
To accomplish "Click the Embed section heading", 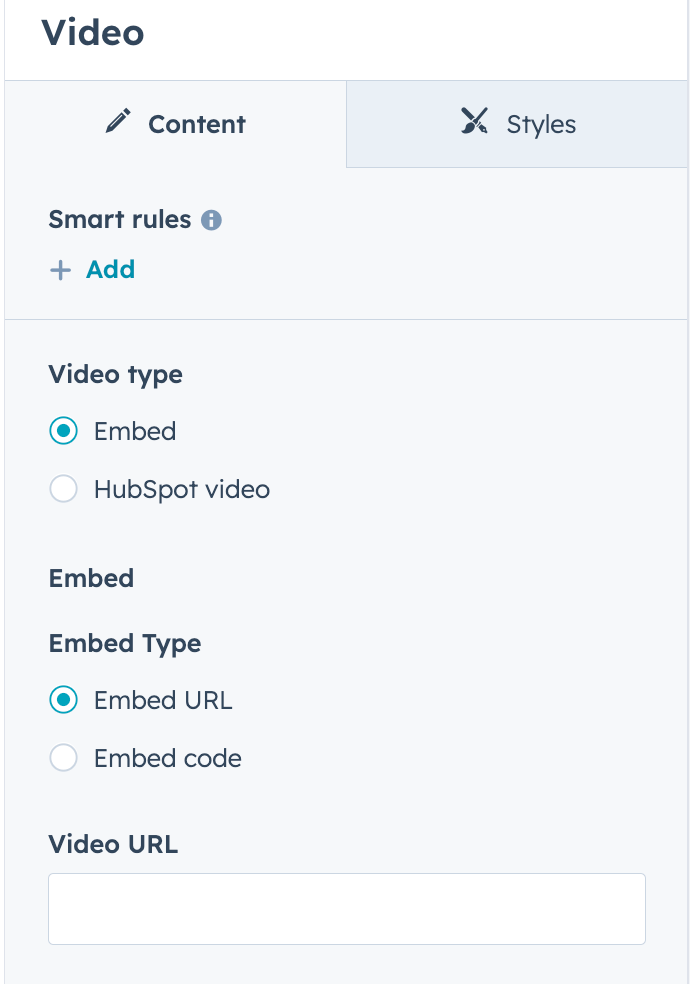I will (x=90, y=578).
